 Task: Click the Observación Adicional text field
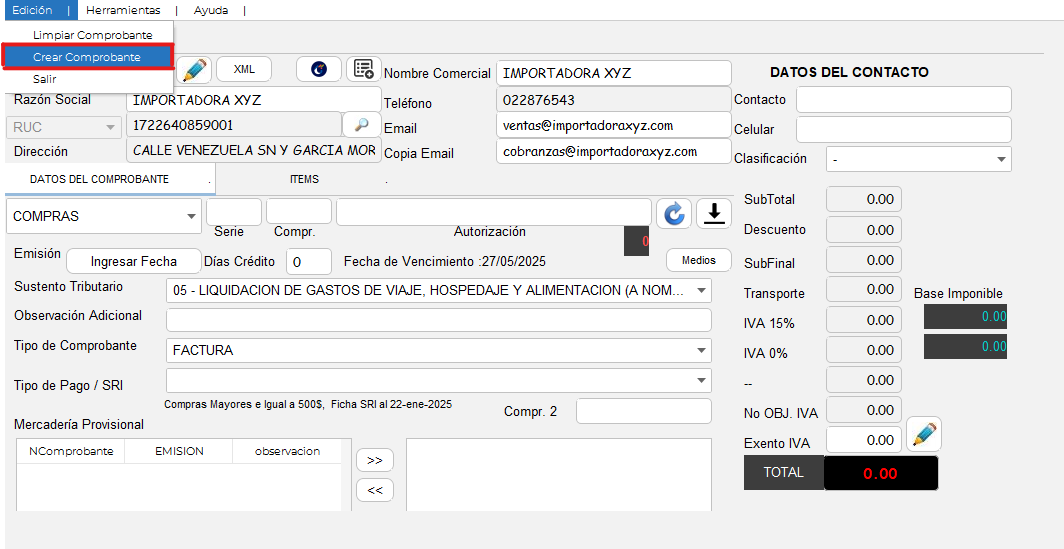click(x=438, y=320)
